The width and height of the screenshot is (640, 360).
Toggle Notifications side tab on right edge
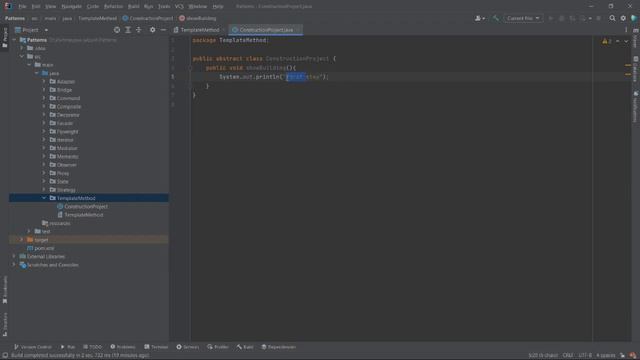point(636,107)
